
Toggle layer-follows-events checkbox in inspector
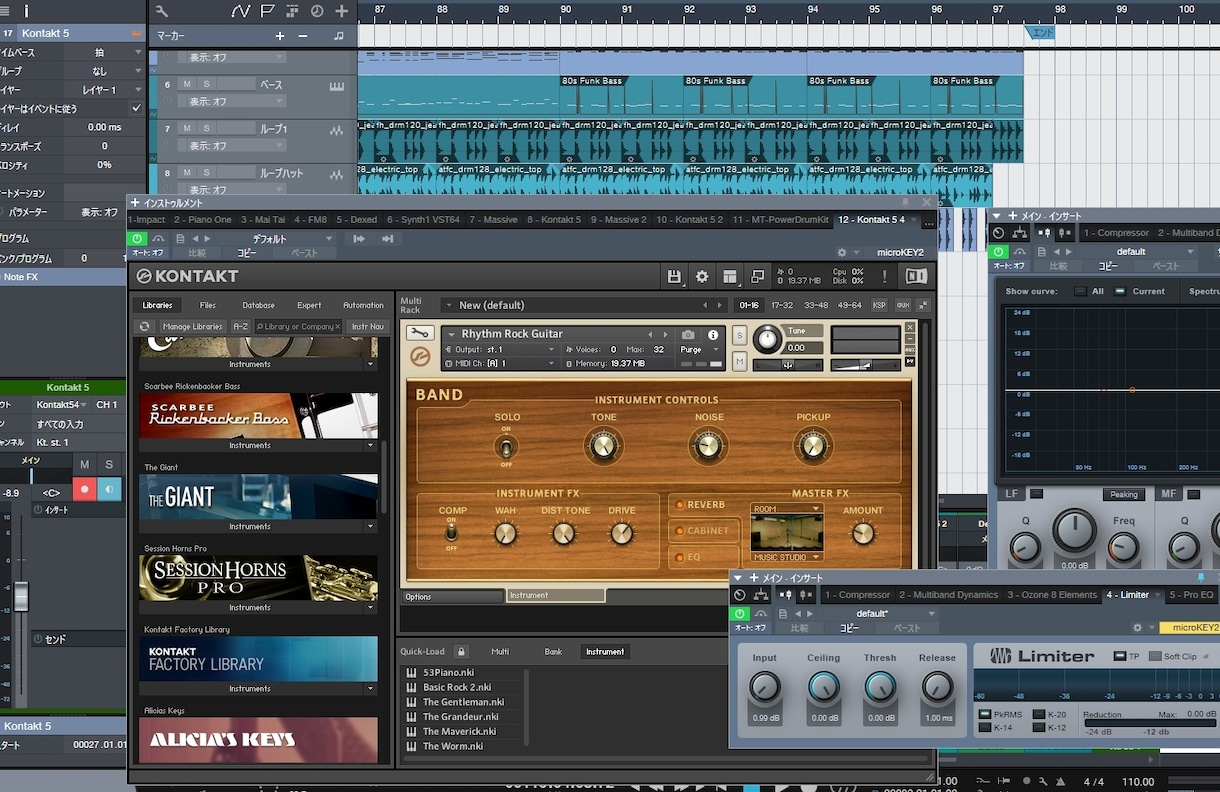137,108
